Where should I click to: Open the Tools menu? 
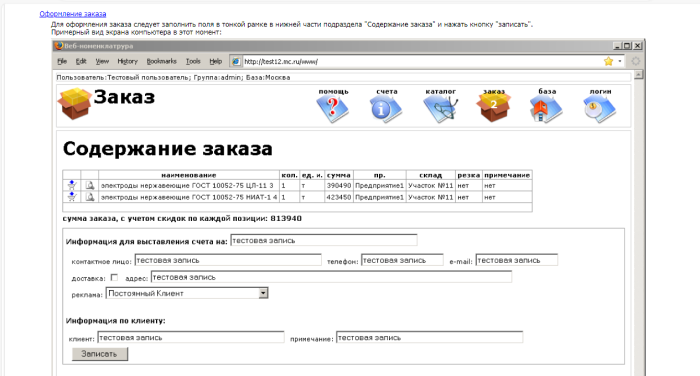[193, 61]
